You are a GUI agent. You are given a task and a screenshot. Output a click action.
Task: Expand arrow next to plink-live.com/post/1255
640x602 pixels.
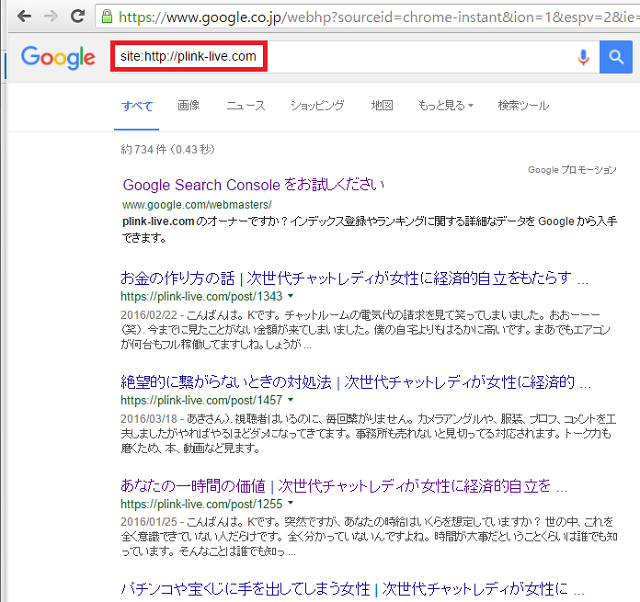click(x=291, y=503)
